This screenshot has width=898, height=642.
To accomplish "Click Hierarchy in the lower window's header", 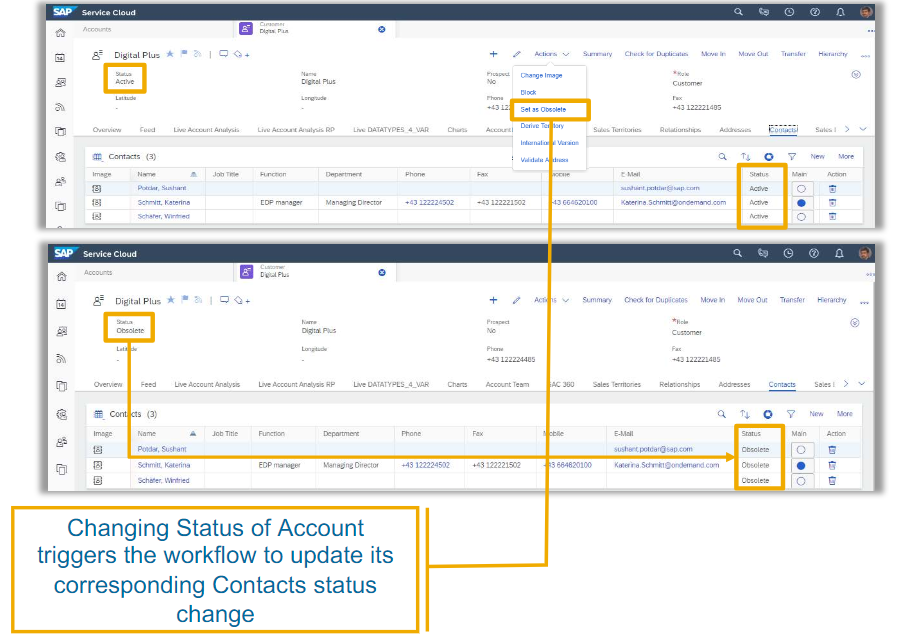I will pyautogui.click(x=832, y=300).
